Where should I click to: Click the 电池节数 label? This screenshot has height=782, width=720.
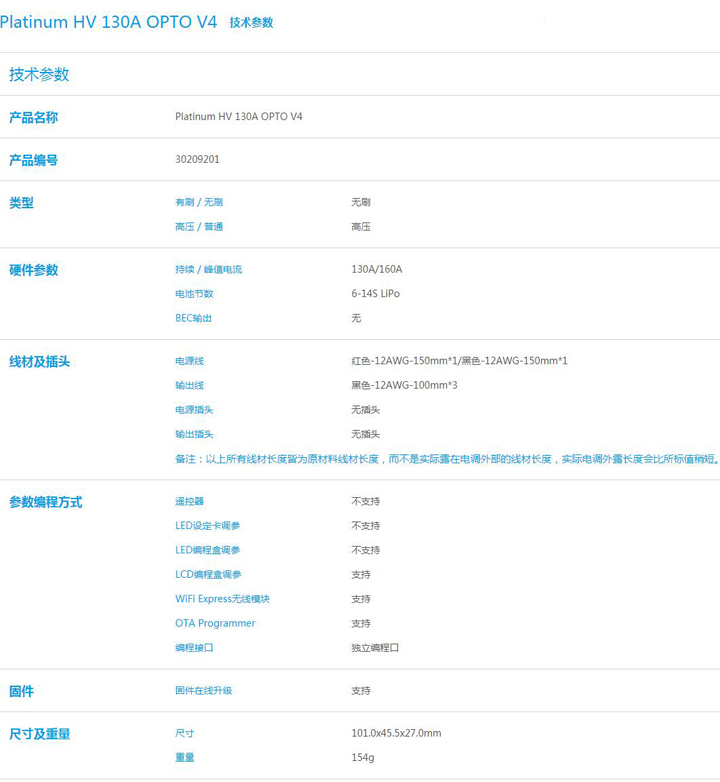point(194,294)
